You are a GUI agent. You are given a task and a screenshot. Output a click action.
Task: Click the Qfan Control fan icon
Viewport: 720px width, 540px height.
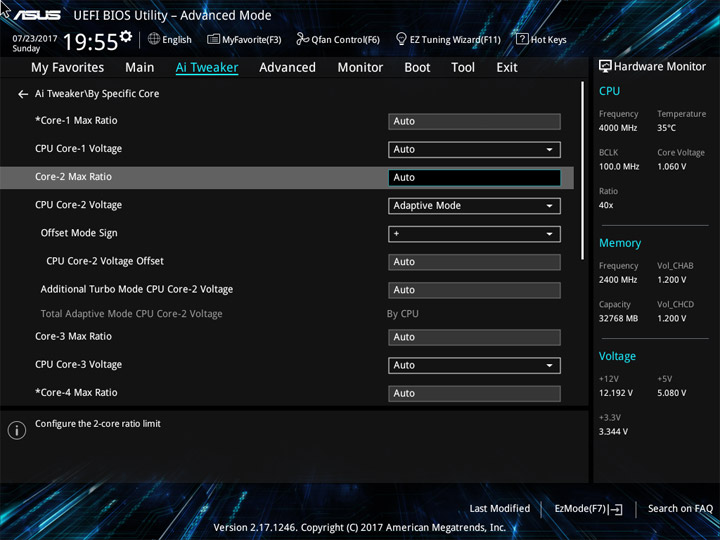click(302, 39)
